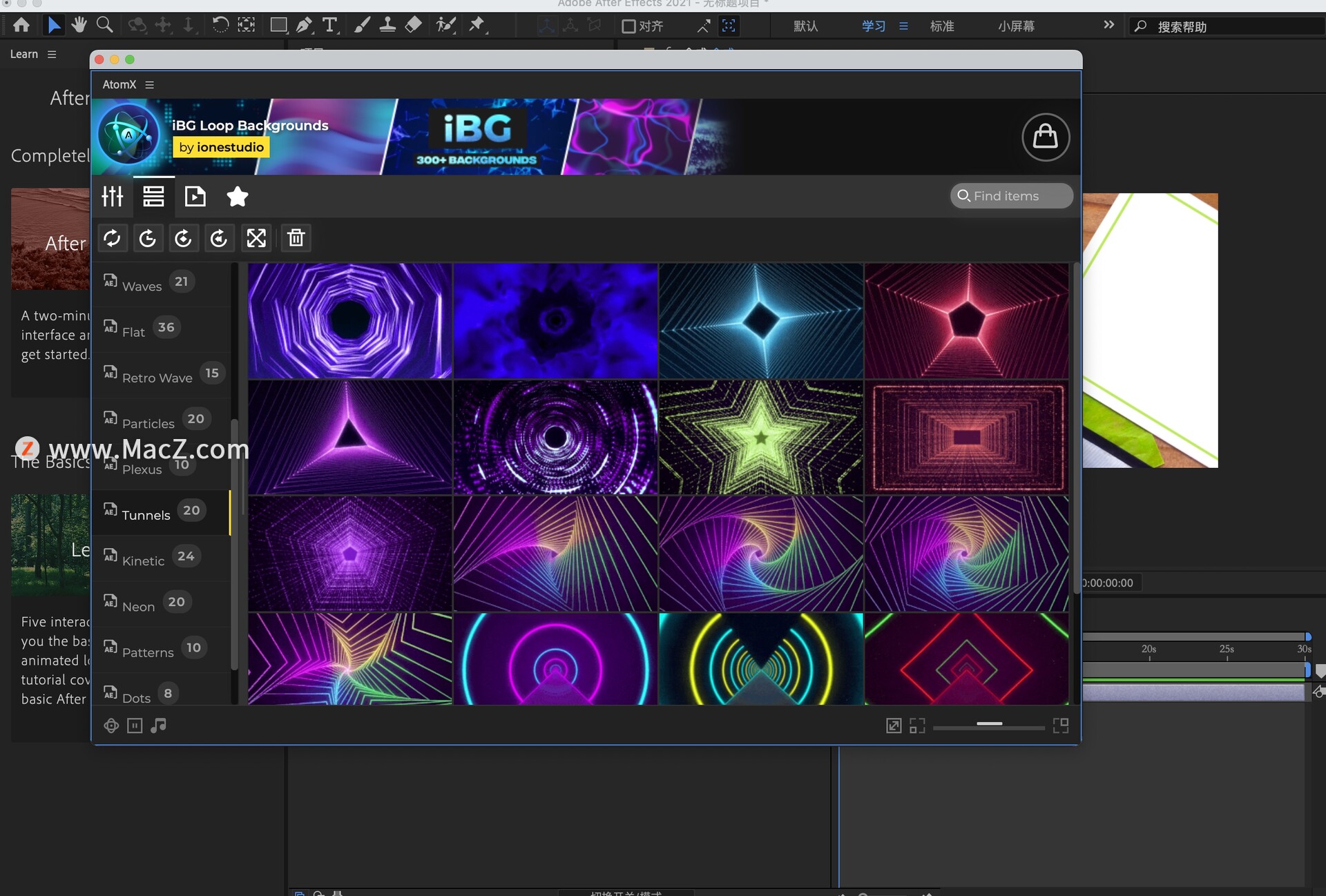Click the music note icon

[158, 725]
